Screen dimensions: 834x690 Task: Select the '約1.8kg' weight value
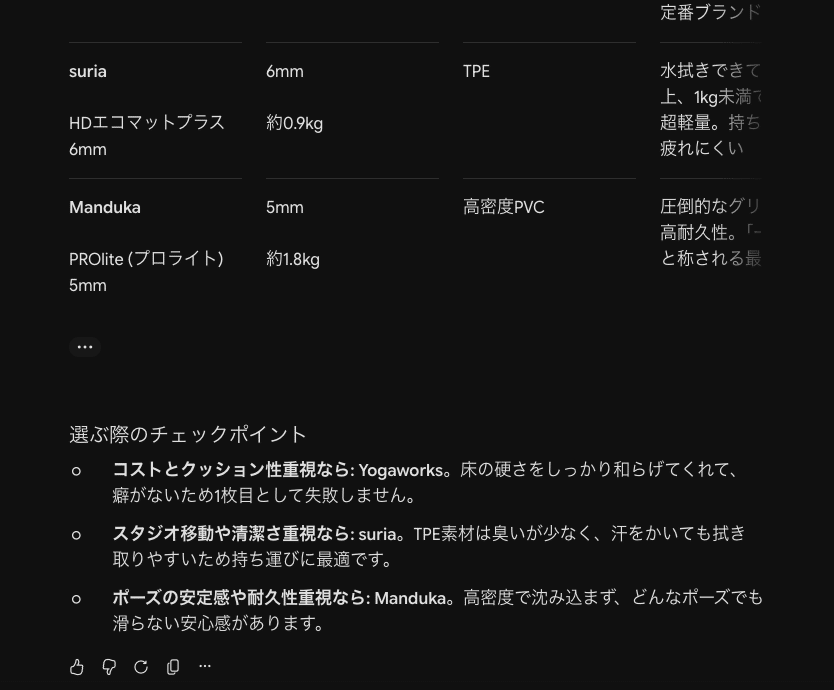[x=293, y=259]
